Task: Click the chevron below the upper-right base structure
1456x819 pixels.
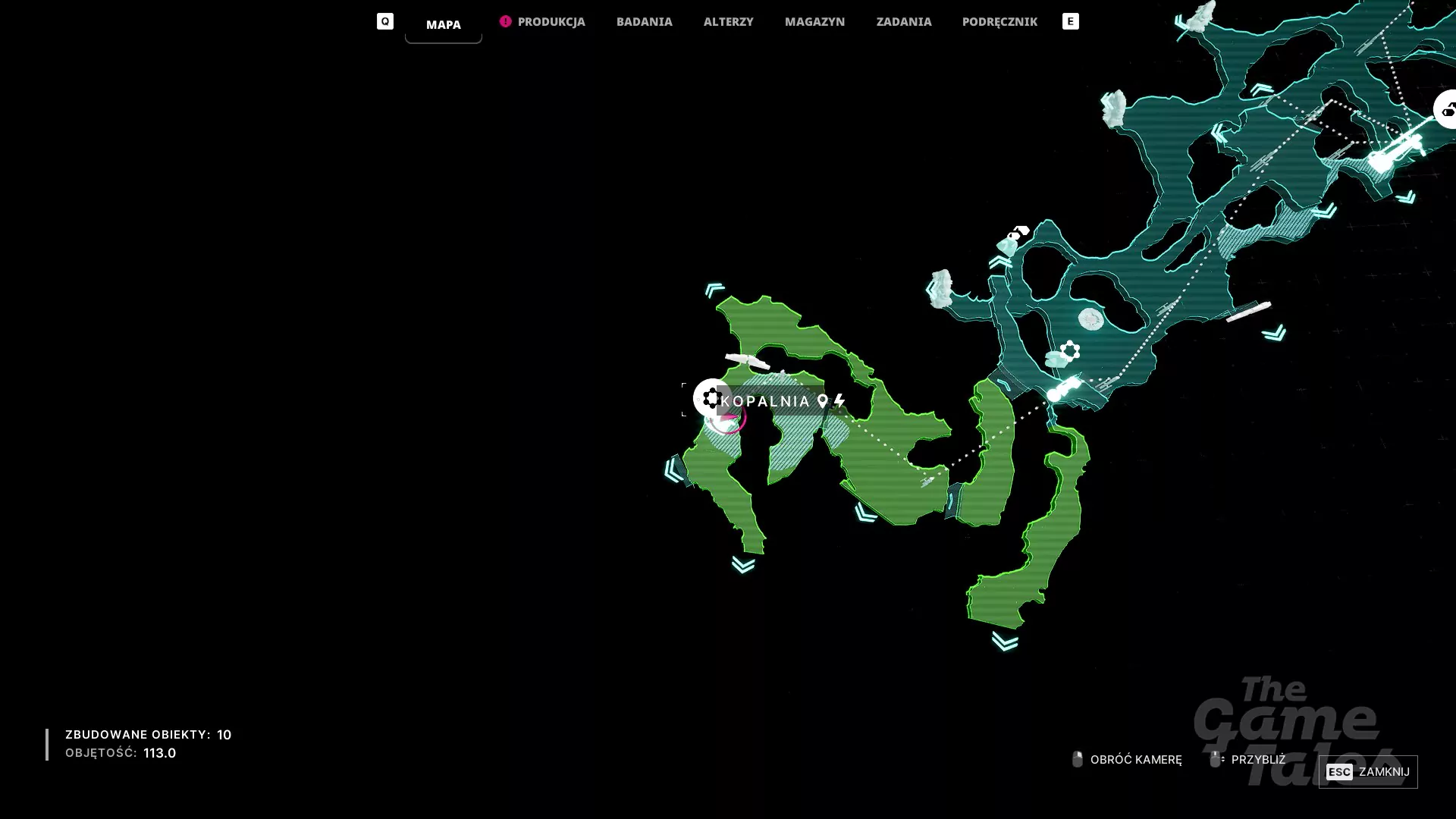Action: 1405,197
